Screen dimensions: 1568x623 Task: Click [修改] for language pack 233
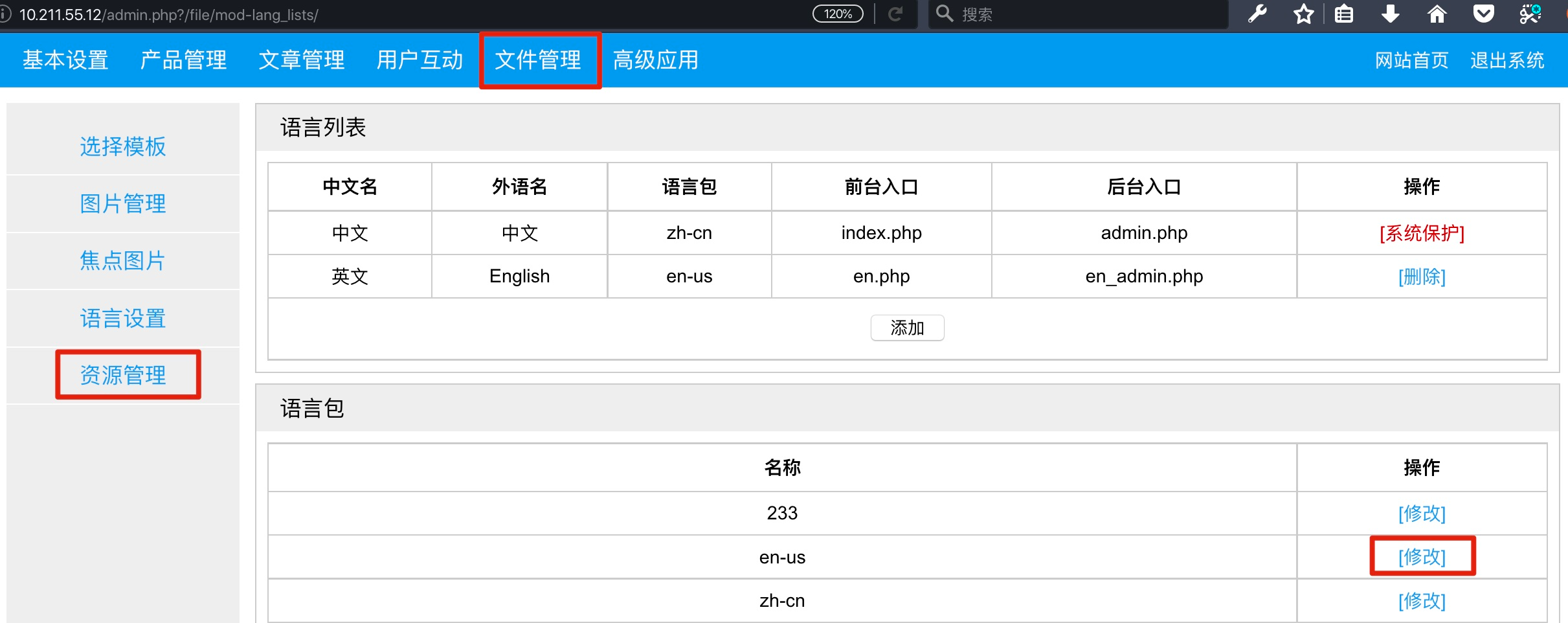point(1422,514)
